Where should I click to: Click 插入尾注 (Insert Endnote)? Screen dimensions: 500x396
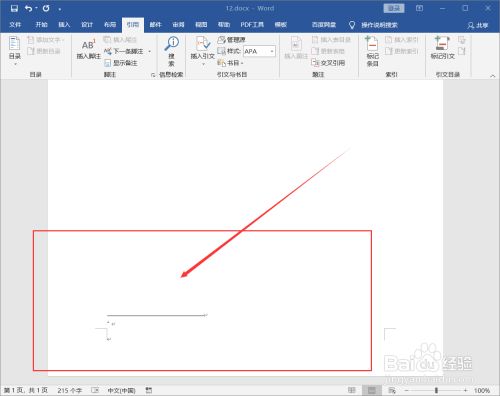[120, 40]
